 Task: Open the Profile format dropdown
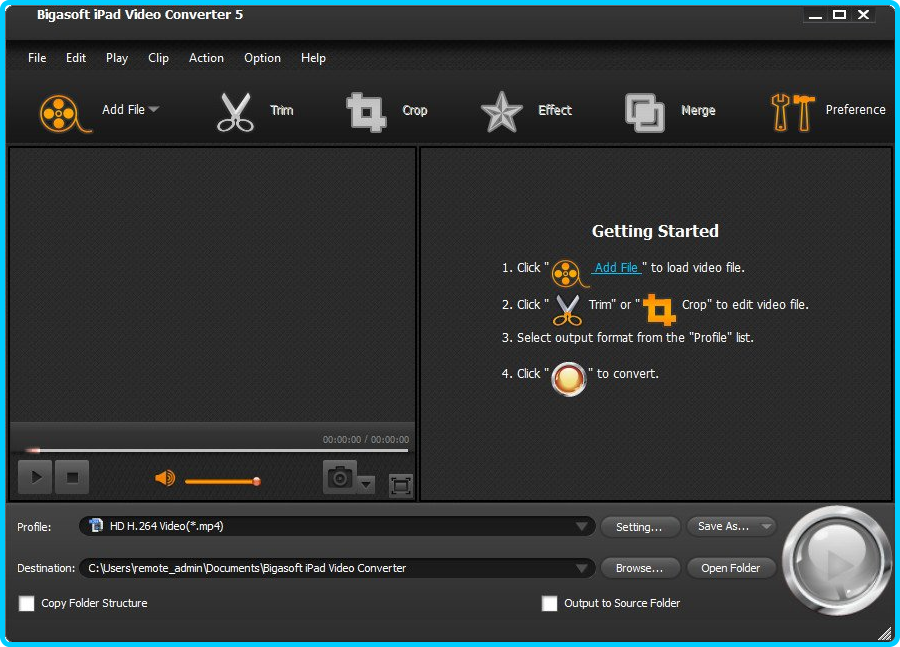click(581, 526)
